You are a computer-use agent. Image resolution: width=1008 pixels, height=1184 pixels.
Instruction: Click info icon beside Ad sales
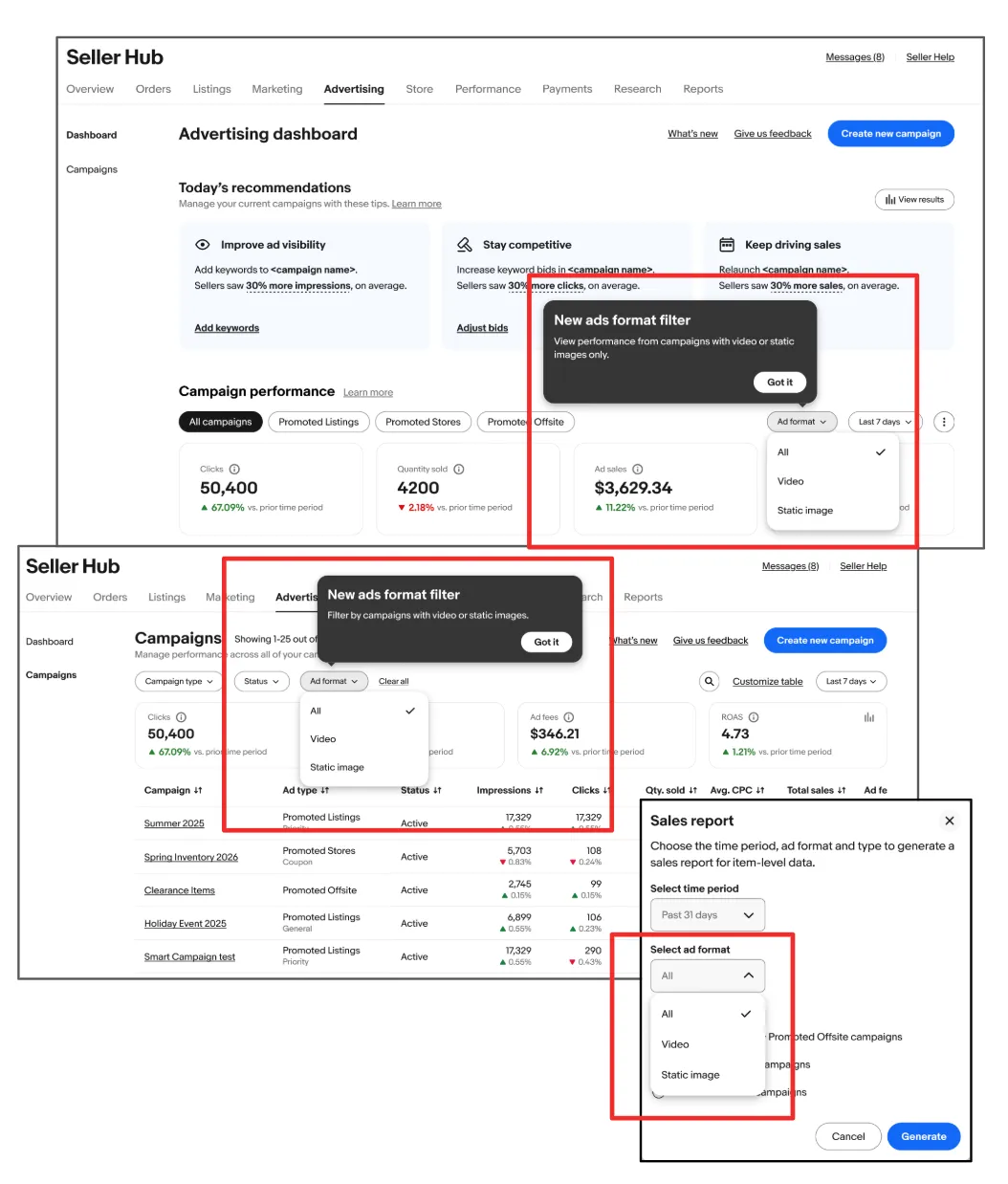638,470
